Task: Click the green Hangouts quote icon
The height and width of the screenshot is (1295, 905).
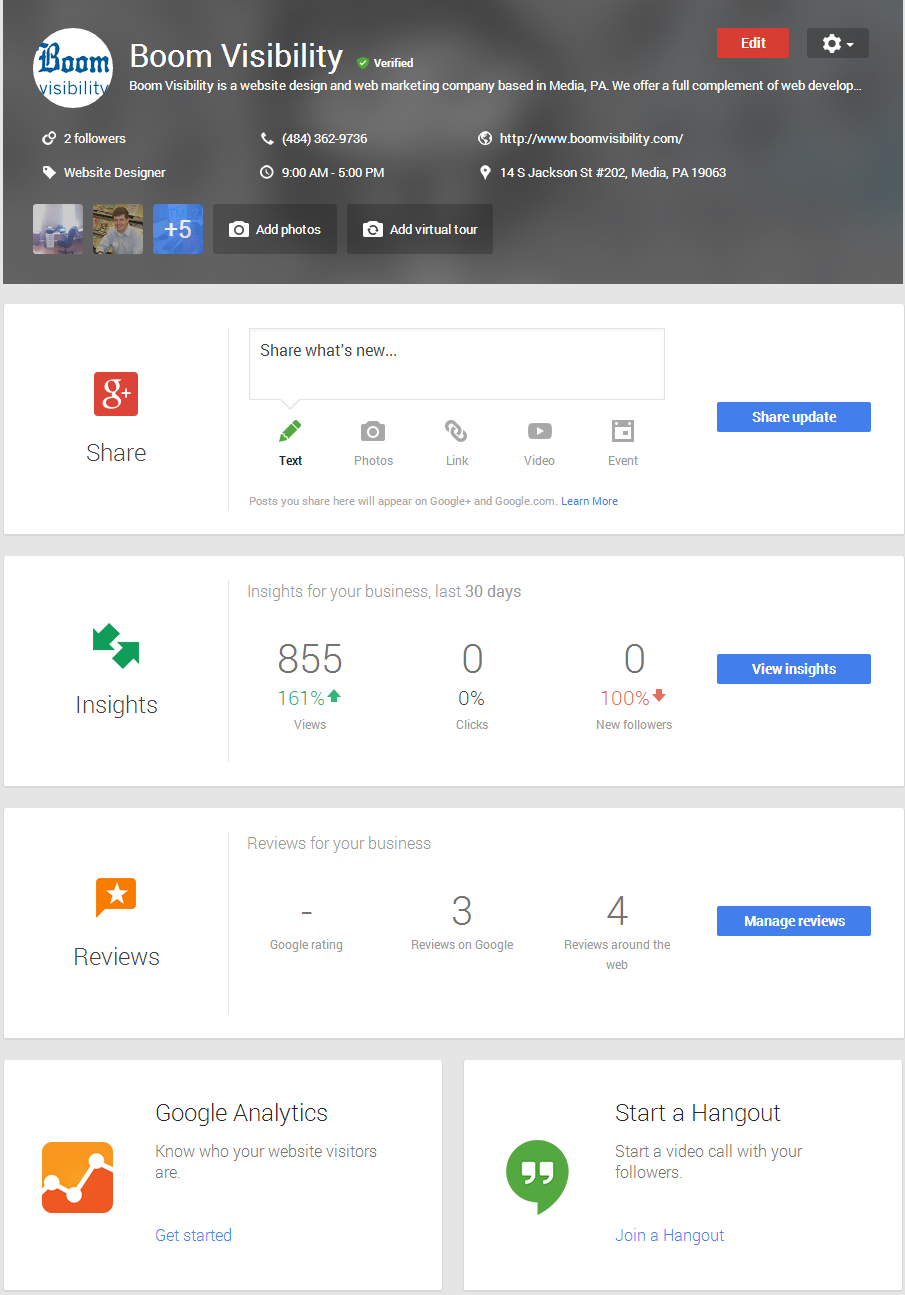Action: [537, 1177]
